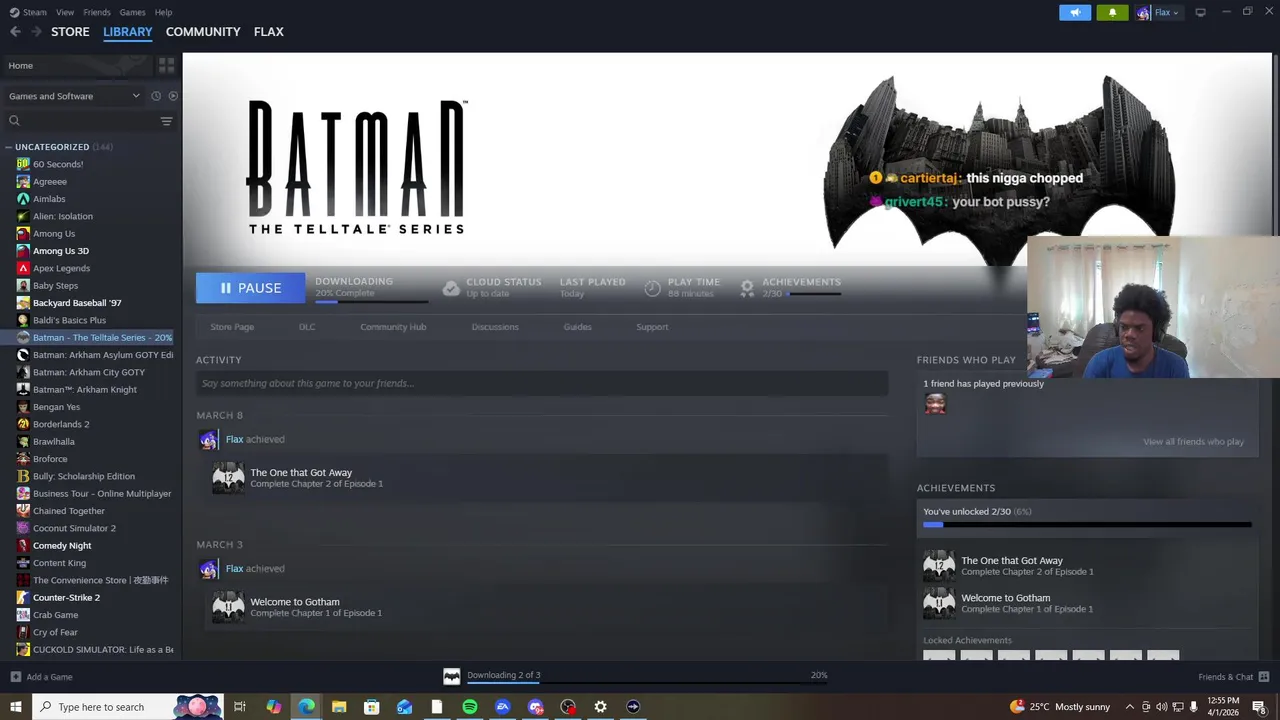The image size is (1280, 720).
Task: Click the friend avatar who played previously
Action: pos(935,403)
